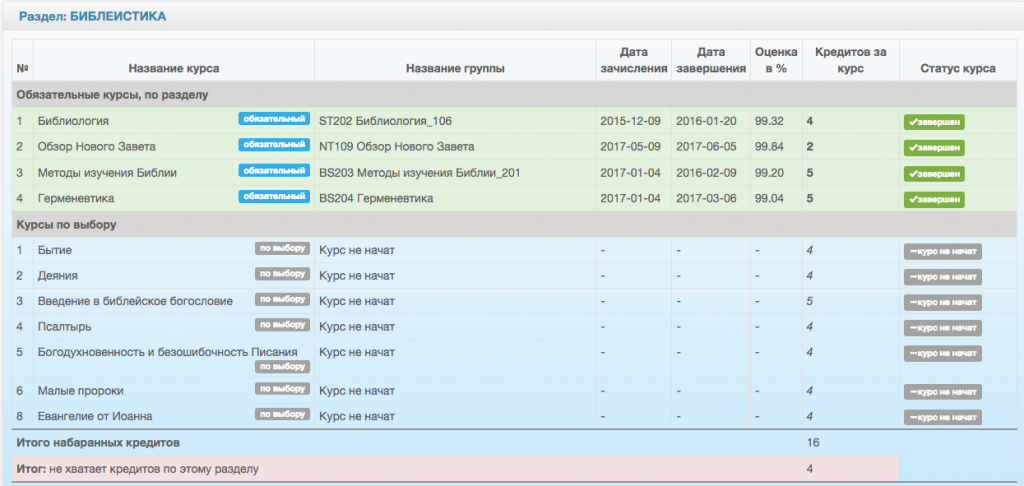1024x486 pixels.
Task: Click 'курс не начат' badge for Псалтырь
Action: 942,327
